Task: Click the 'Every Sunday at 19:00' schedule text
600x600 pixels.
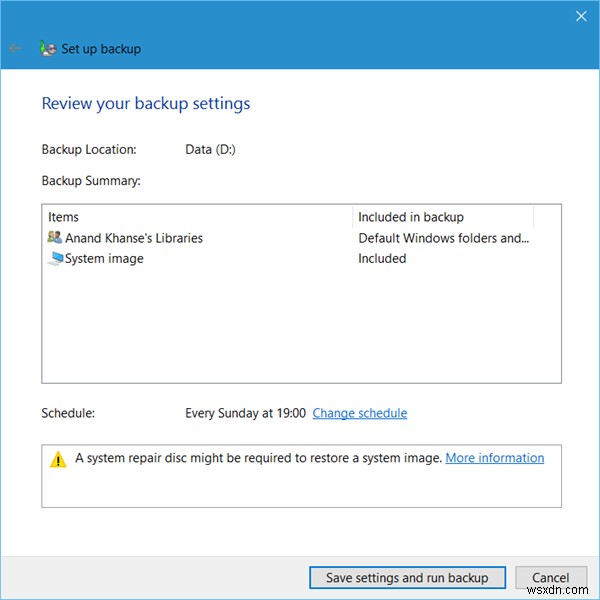Action: click(x=245, y=413)
